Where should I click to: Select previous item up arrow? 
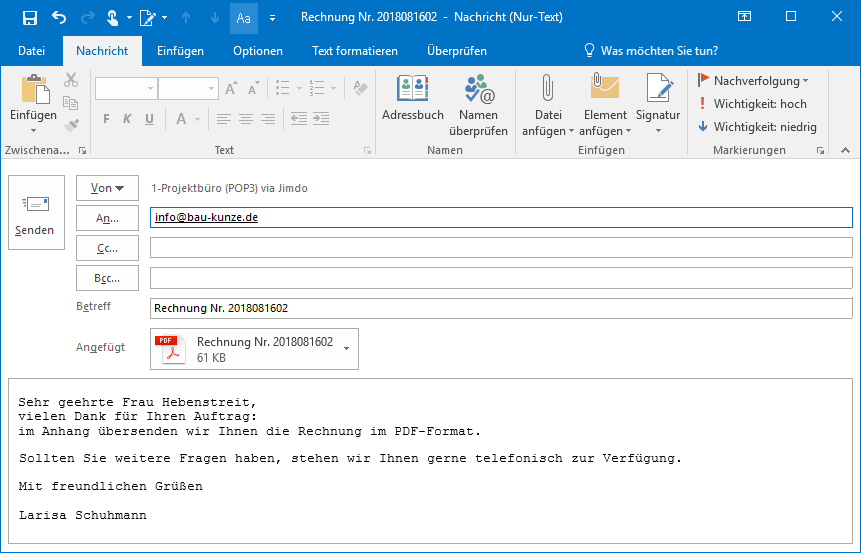[186, 18]
